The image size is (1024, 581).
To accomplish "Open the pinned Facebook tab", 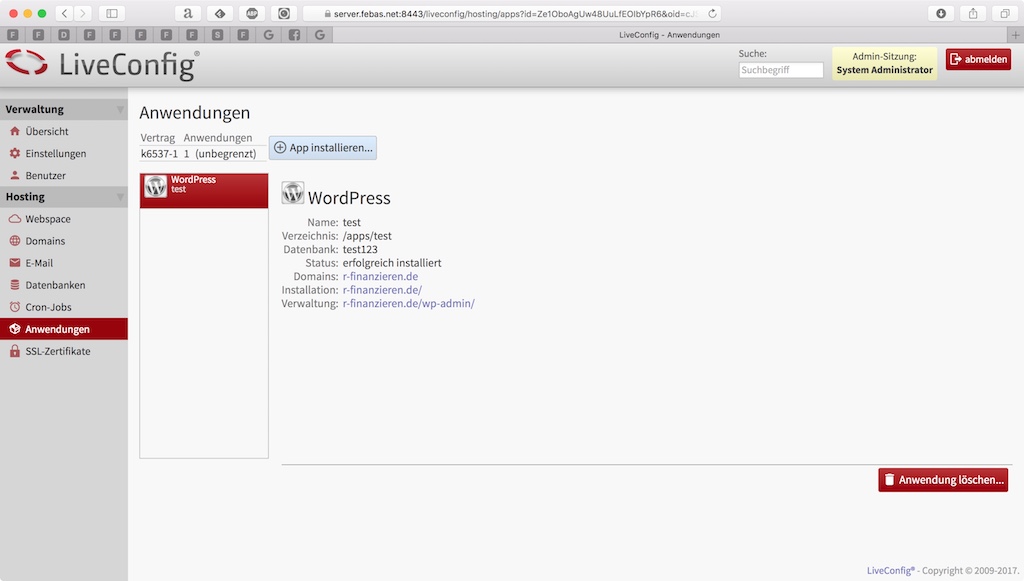I will click(295, 35).
